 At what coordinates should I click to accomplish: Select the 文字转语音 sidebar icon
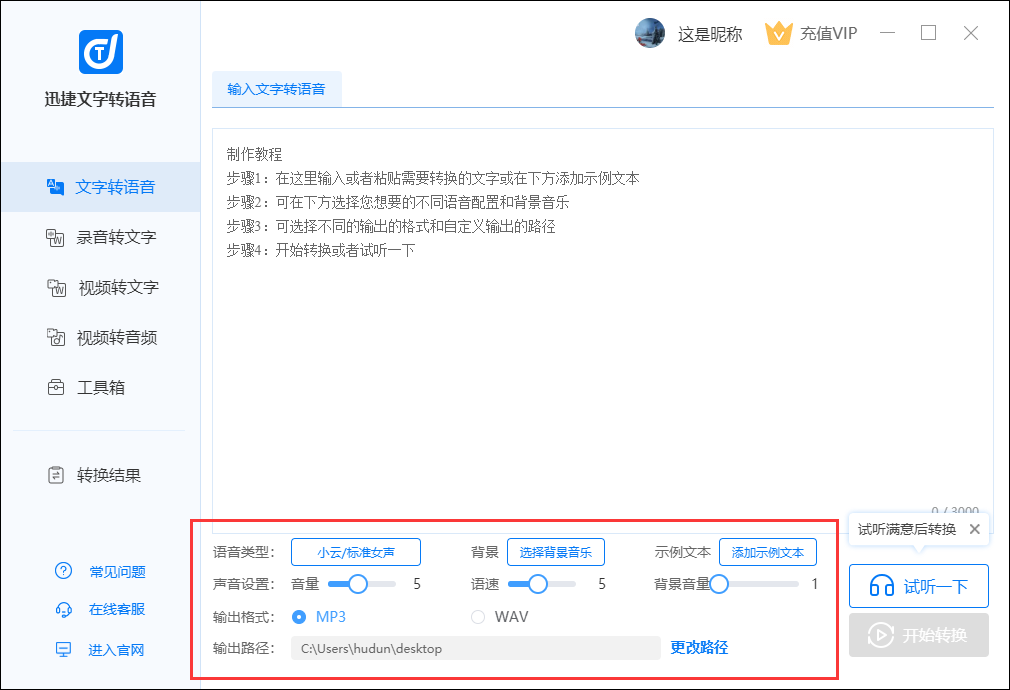pyautogui.click(x=57, y=187)
